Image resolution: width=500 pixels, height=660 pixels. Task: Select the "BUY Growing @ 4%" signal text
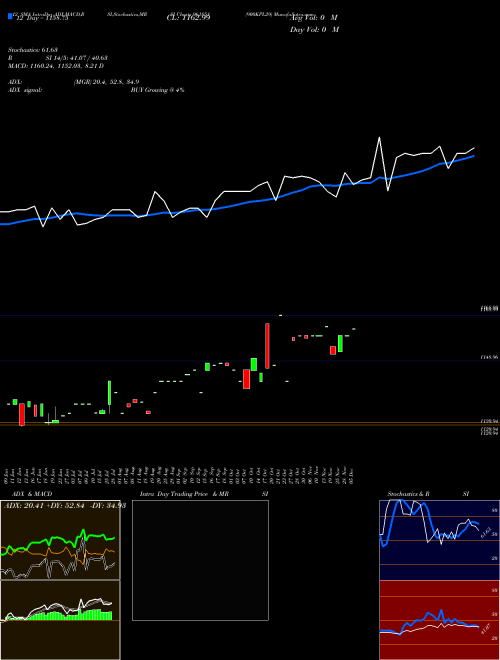pyautogui.click(x=157, y=90)
